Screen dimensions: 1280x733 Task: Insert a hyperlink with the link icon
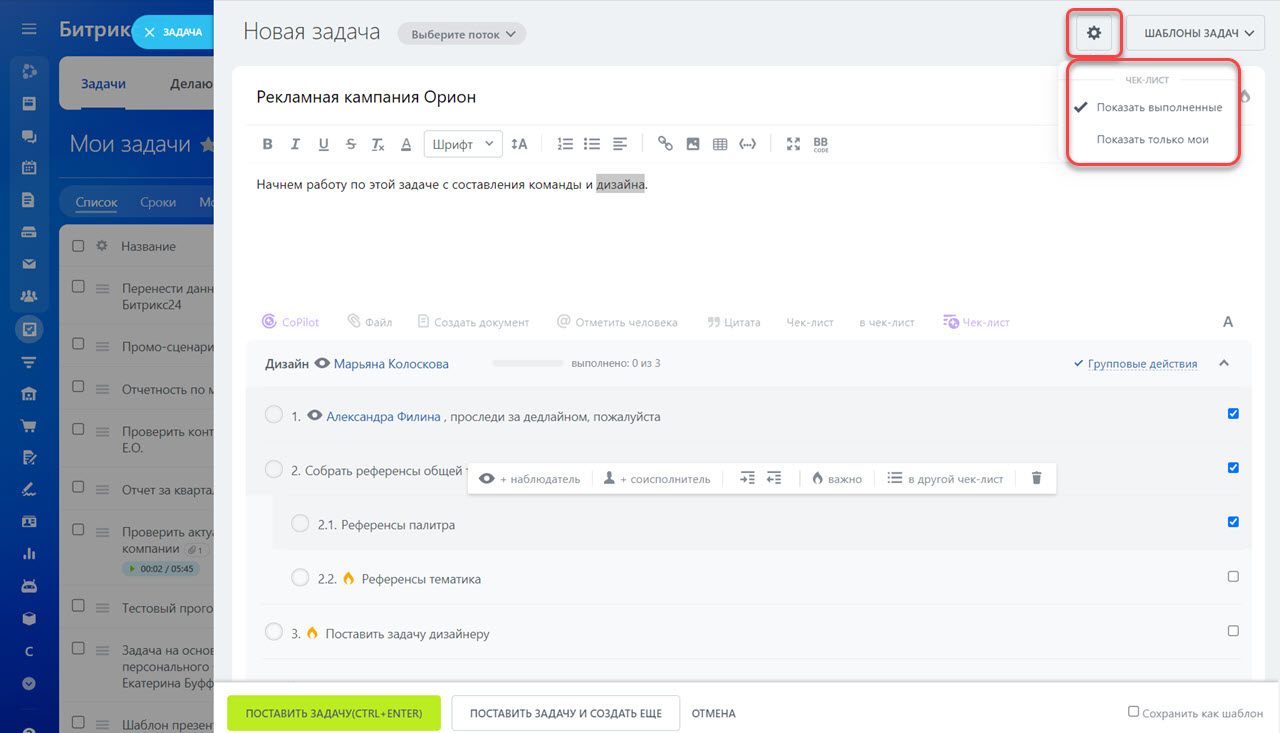[x=665, y=144]
